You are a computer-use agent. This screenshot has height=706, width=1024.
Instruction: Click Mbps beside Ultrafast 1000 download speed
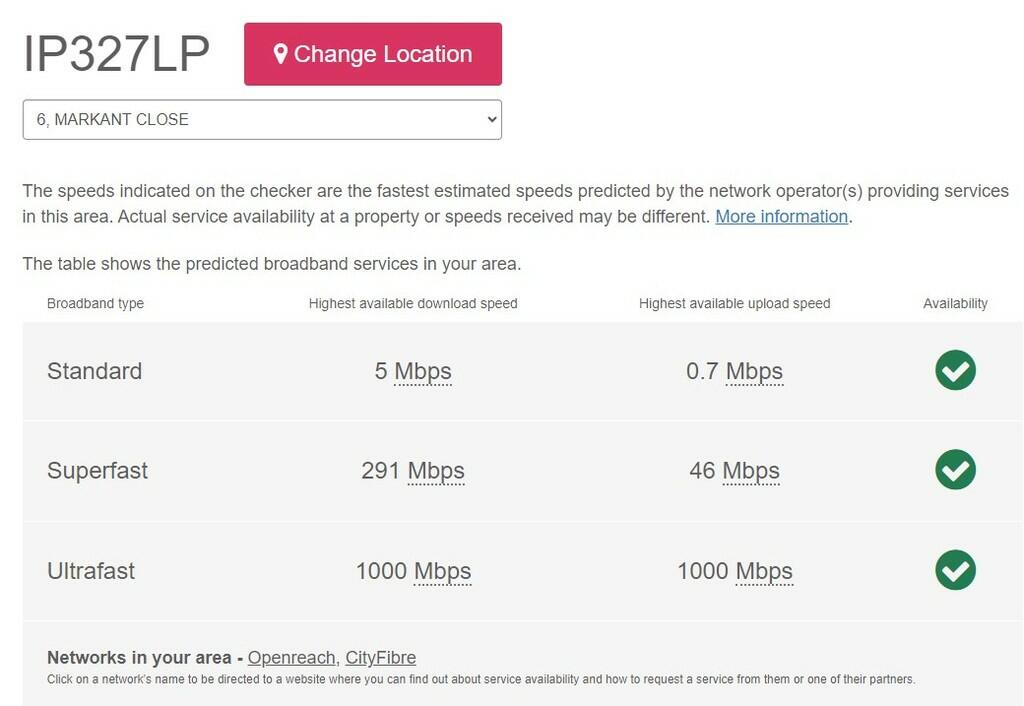tap(442, 571)
